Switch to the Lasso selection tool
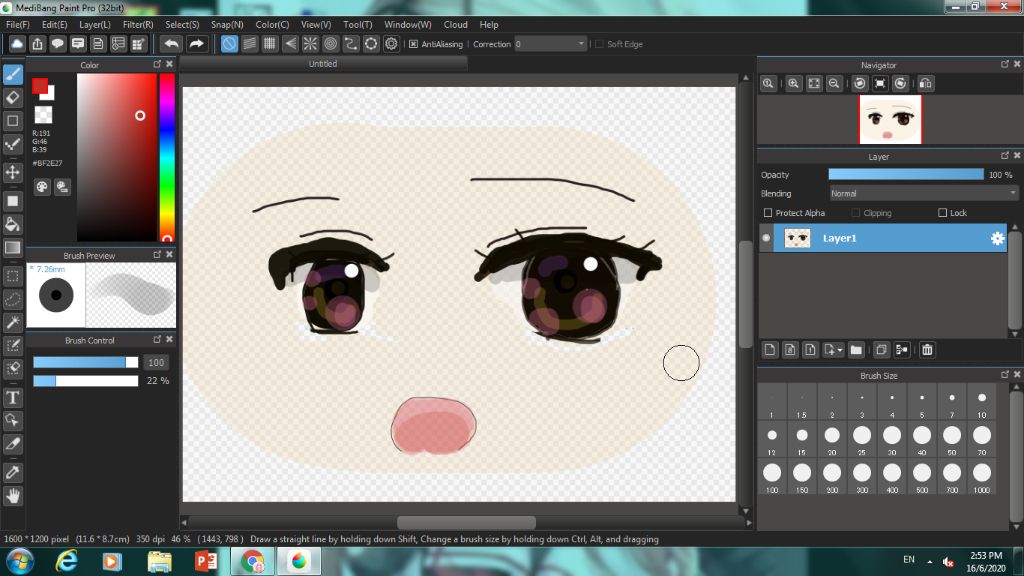 [x=12, y=299]
